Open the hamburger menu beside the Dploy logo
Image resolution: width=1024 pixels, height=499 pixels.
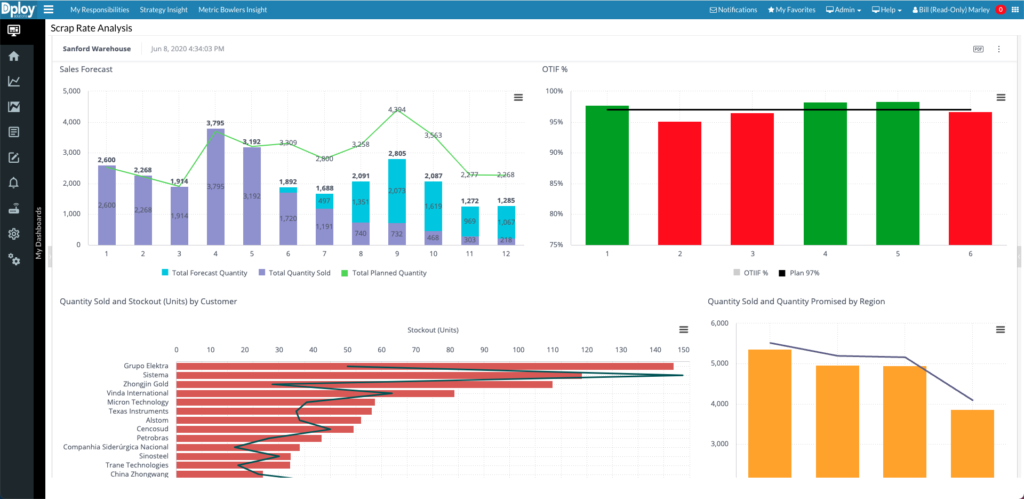click(49, 9)
